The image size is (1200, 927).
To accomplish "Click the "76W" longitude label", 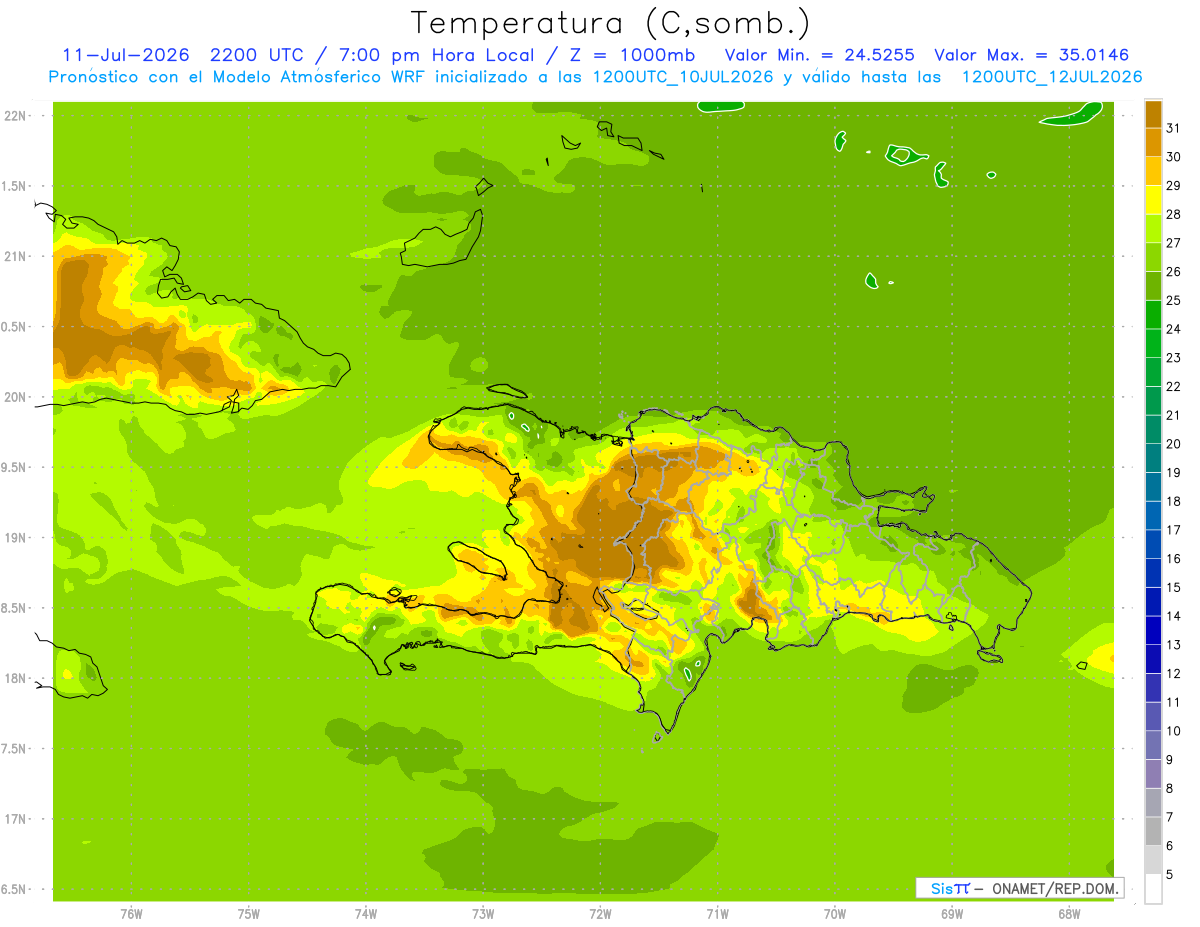I will (131, 913).
